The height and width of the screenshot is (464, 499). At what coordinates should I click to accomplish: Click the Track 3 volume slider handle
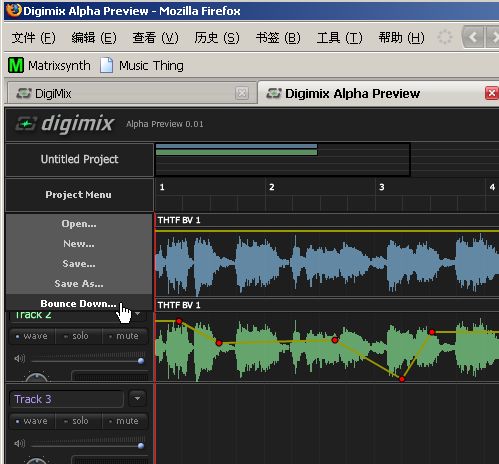[x=141, y=446]
